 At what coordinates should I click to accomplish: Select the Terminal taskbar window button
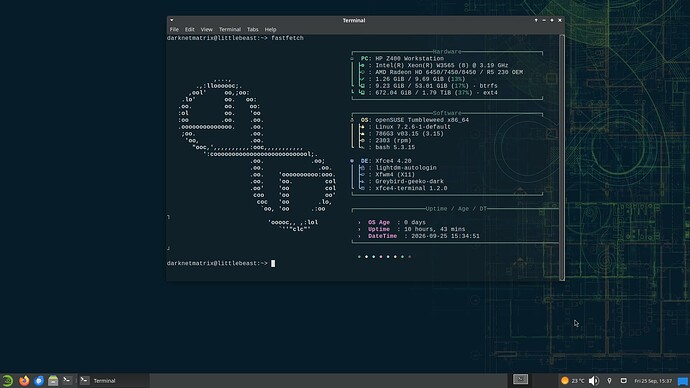tap(114, 381)
